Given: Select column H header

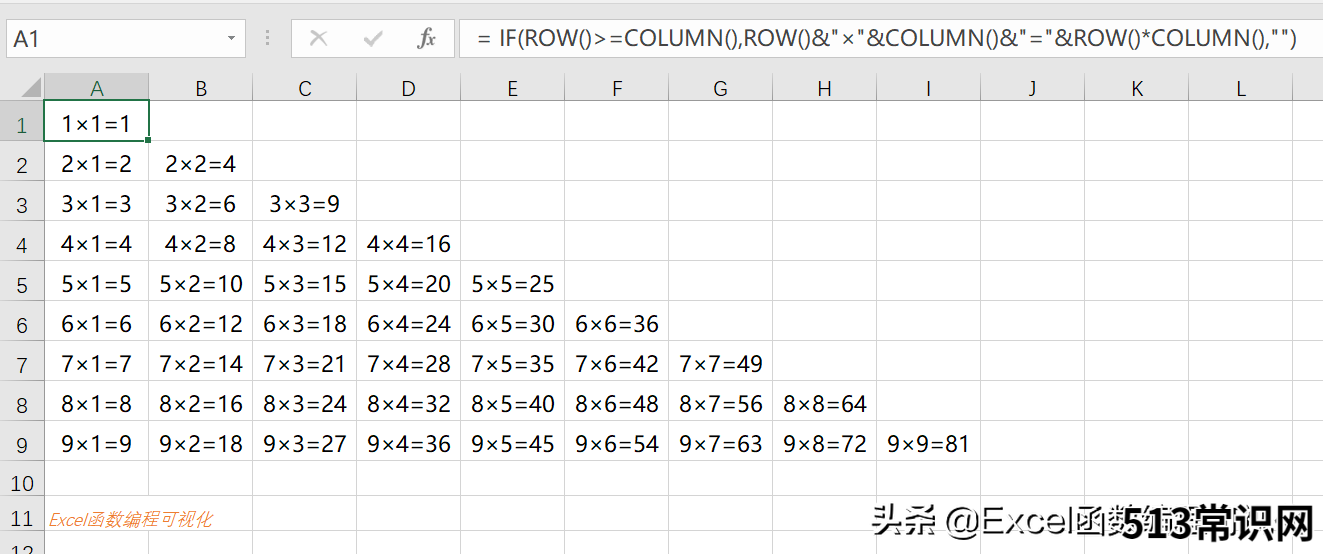Looking at the screenshot, I should pyautogui.click(x=825, y=88).
